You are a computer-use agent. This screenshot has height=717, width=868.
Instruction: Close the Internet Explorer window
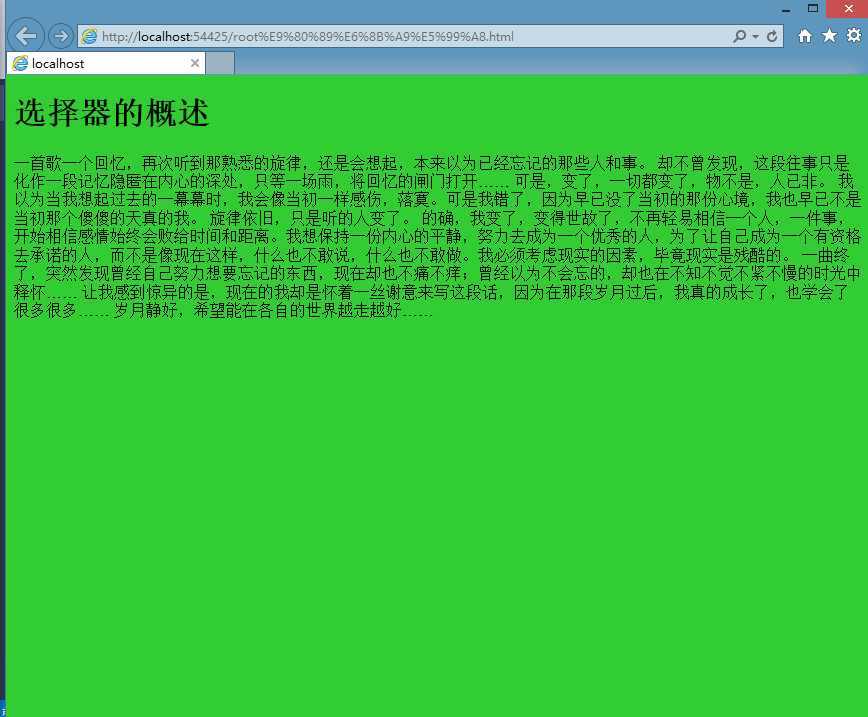(x=848, y=9)
